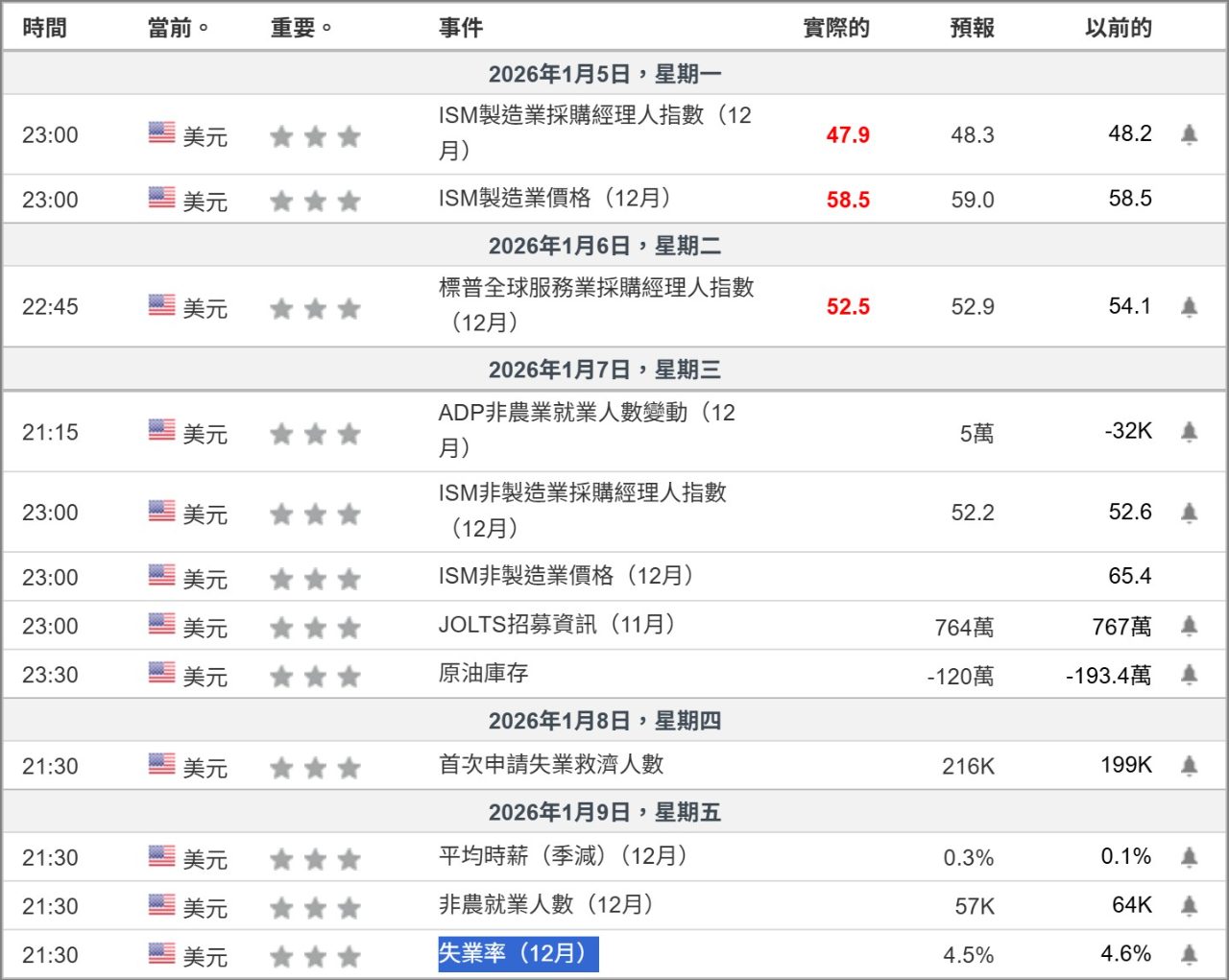Click the alert bell for 原油庫存

coord(1188,675)
